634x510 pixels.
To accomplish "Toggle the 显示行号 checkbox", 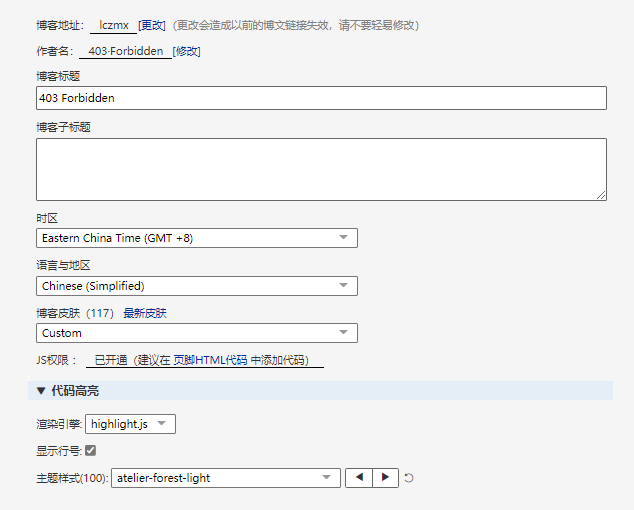I will point(90,450).
